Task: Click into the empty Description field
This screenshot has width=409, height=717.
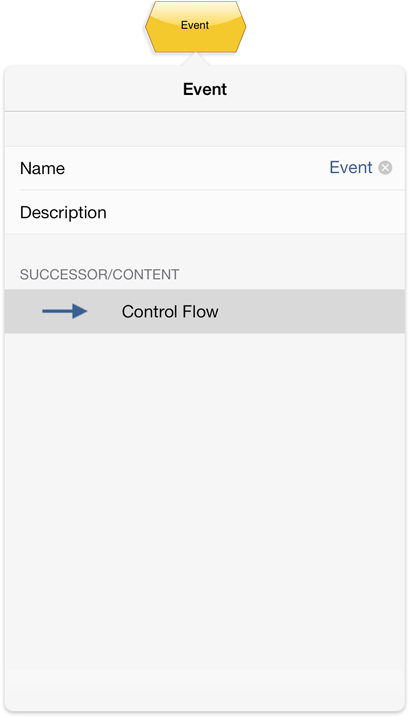Action: pyautogui.click(x=254, y=213)
